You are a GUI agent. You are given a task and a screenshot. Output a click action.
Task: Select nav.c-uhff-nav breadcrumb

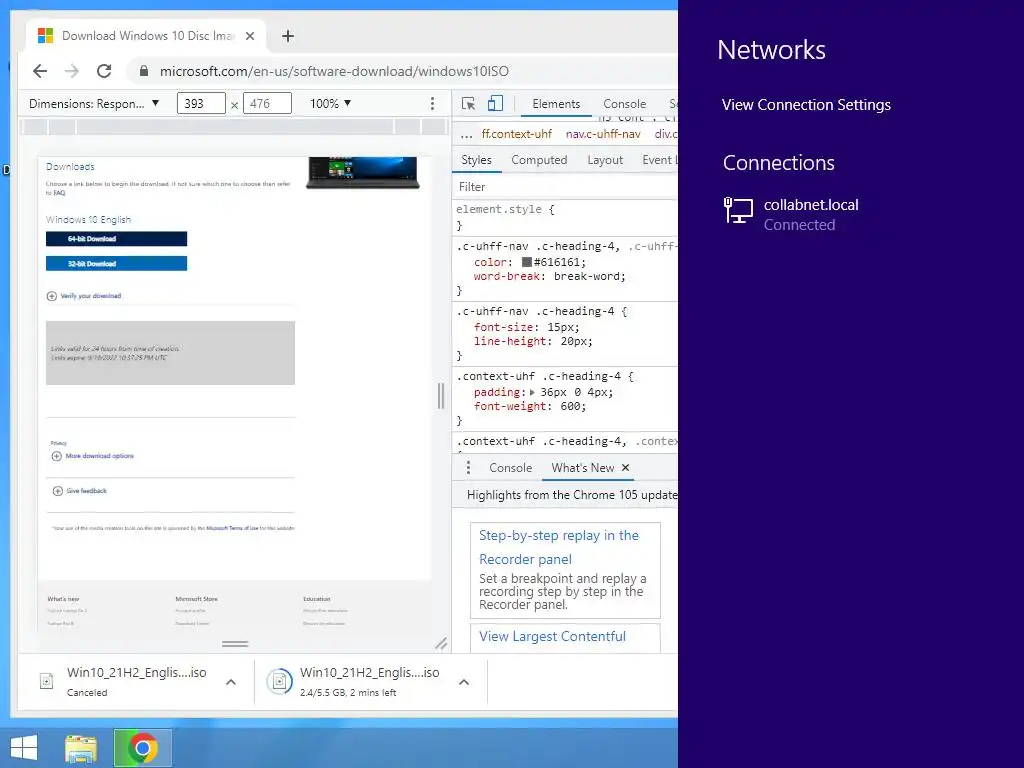603,134
